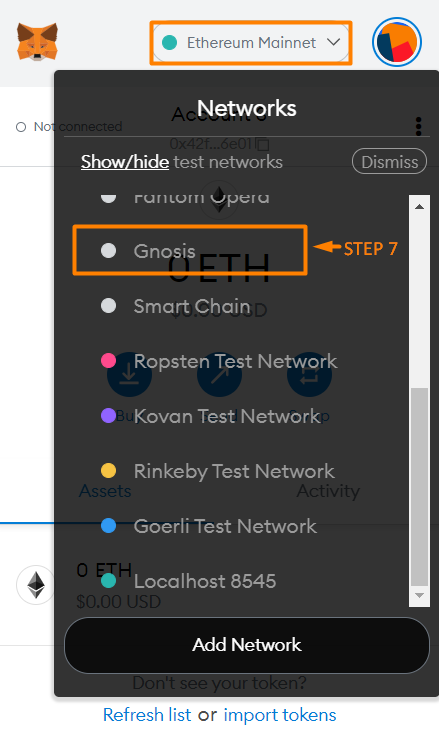Image resolution: width=439 pixels, height=744 pixels.
Task: Click the Add Network button
Action: tap(247, 645)
